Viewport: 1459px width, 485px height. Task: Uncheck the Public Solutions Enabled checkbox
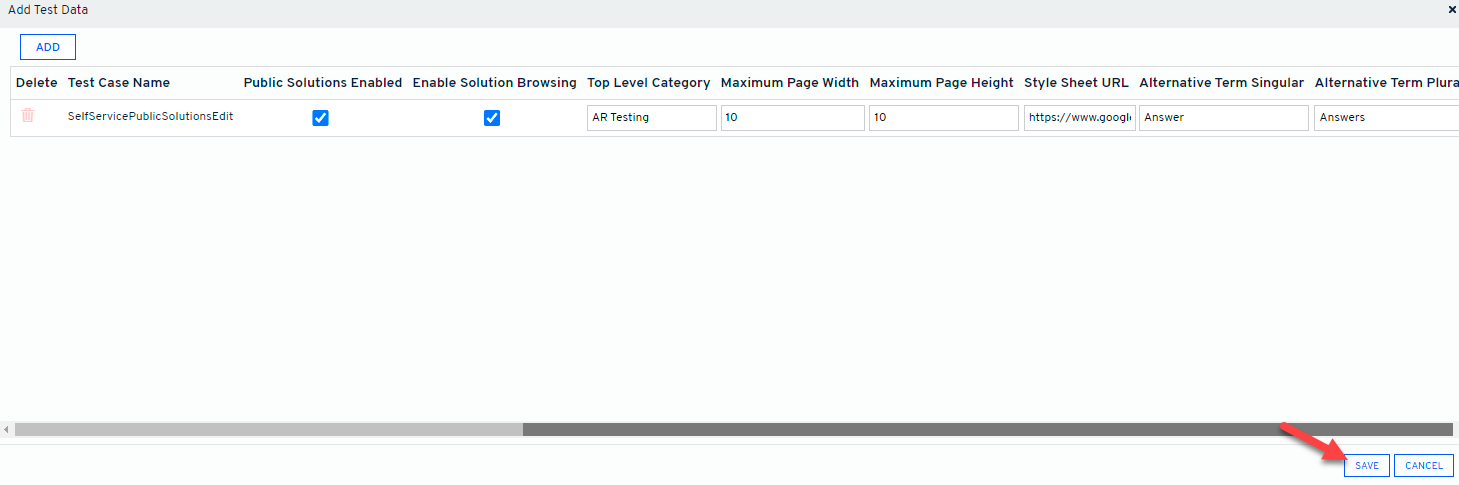[x=320, y=118]
